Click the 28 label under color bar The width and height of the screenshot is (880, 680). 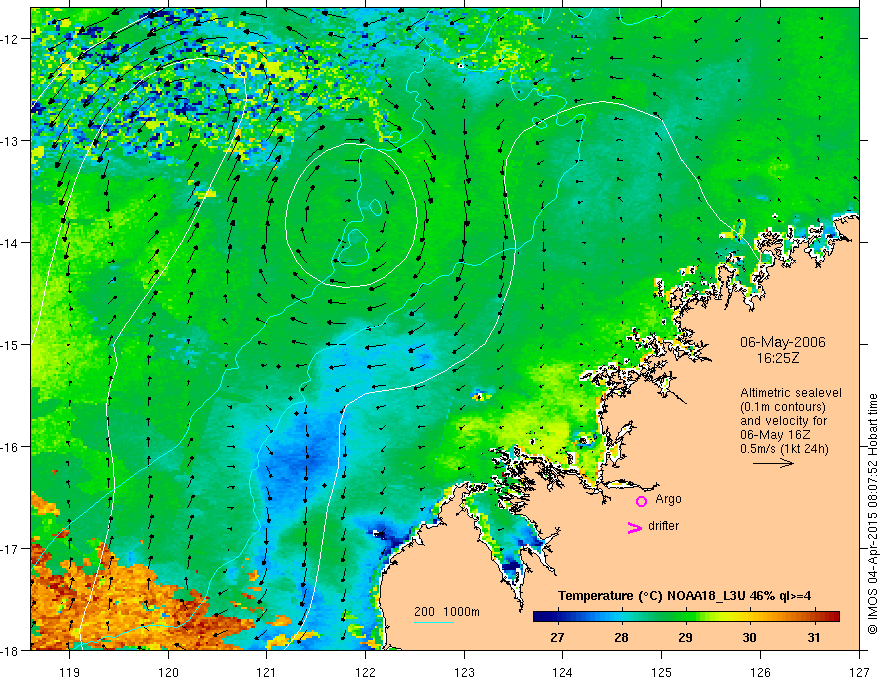pyautogui.click(x=621, y=637)
